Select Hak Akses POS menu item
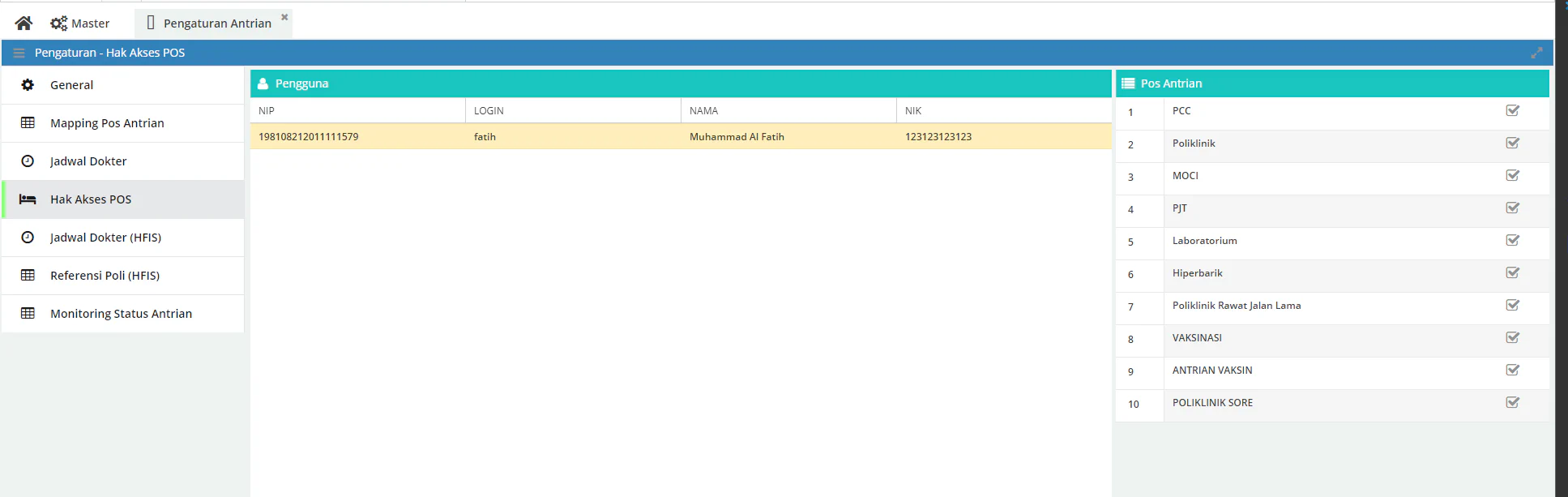Viewport: 1568px width, 497px height. 123,199
